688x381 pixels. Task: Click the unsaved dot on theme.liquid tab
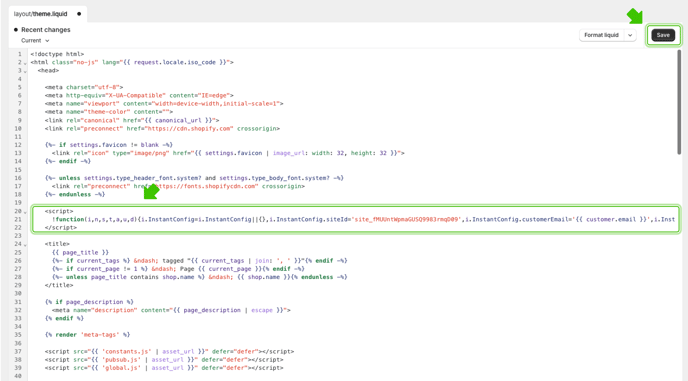(79, 14)
